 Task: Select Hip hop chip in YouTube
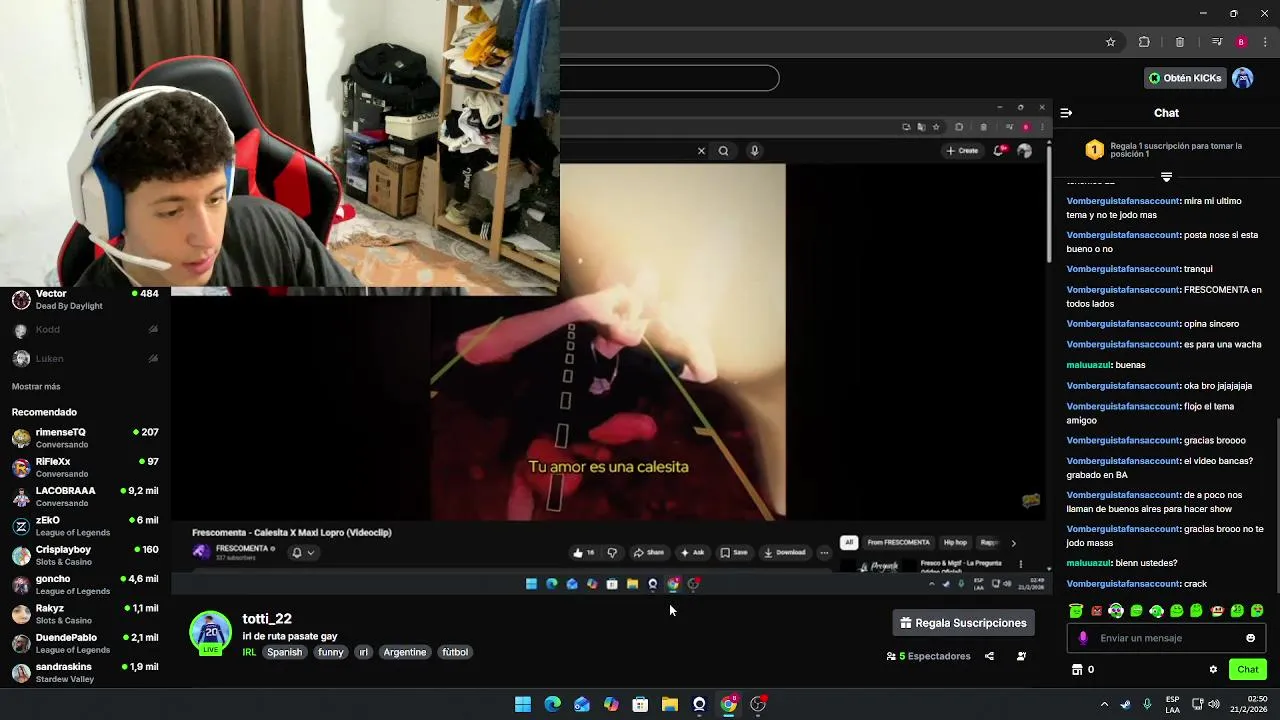[x=955, y=543]
